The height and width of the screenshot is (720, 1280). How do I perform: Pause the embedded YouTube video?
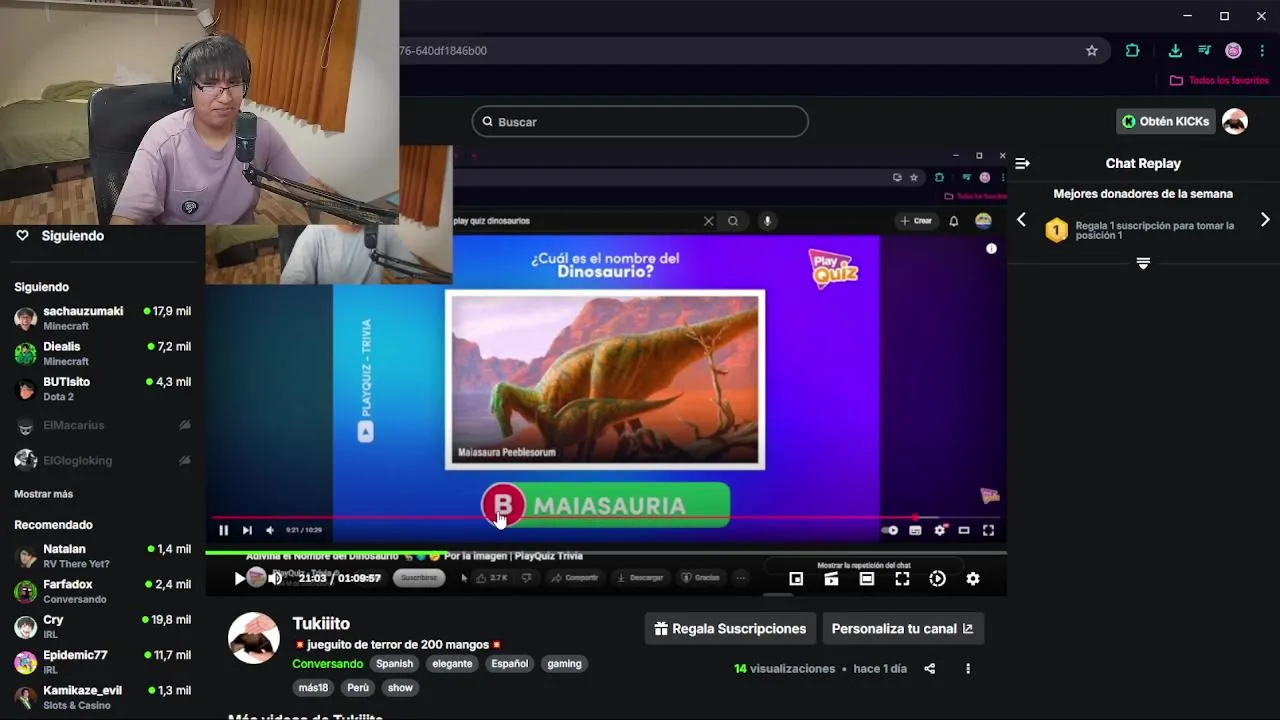tap(223, 530)
